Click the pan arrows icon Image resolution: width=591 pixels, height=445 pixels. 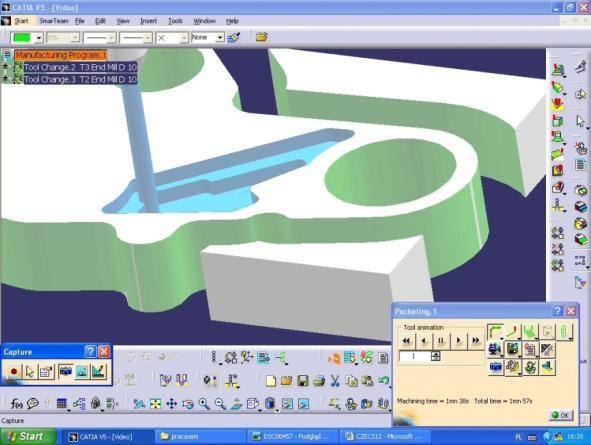[x=171, y=404]
